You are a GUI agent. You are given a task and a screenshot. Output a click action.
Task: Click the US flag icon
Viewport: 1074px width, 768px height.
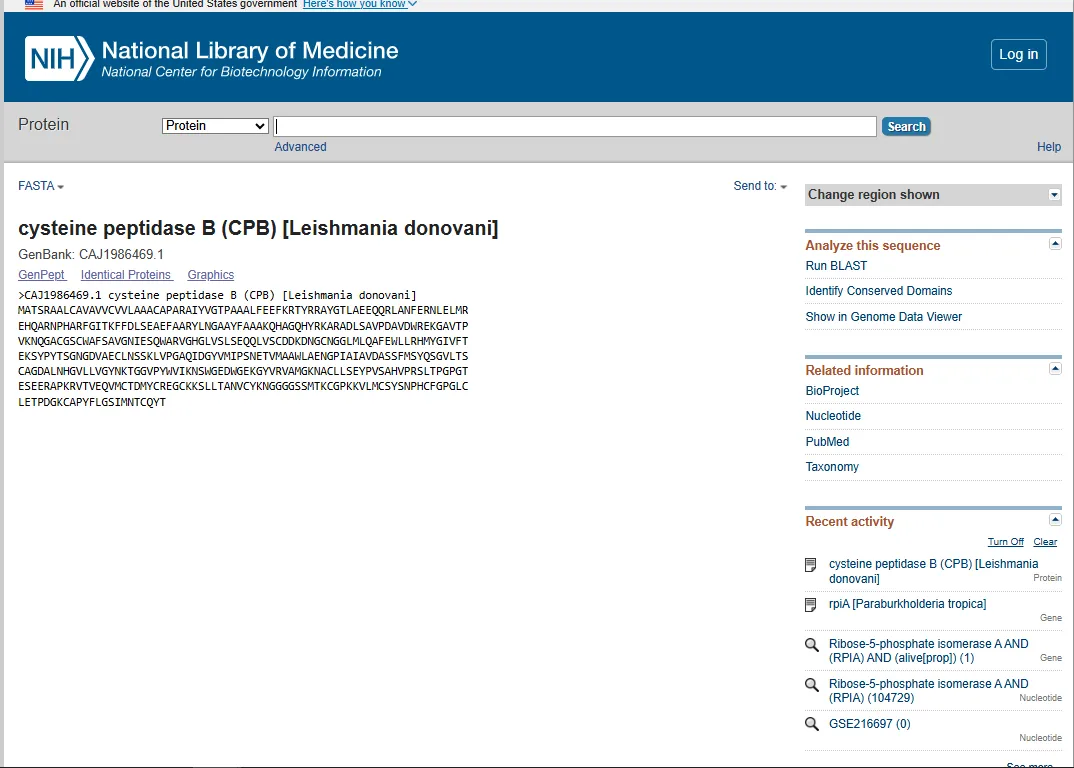click(34, 4)
